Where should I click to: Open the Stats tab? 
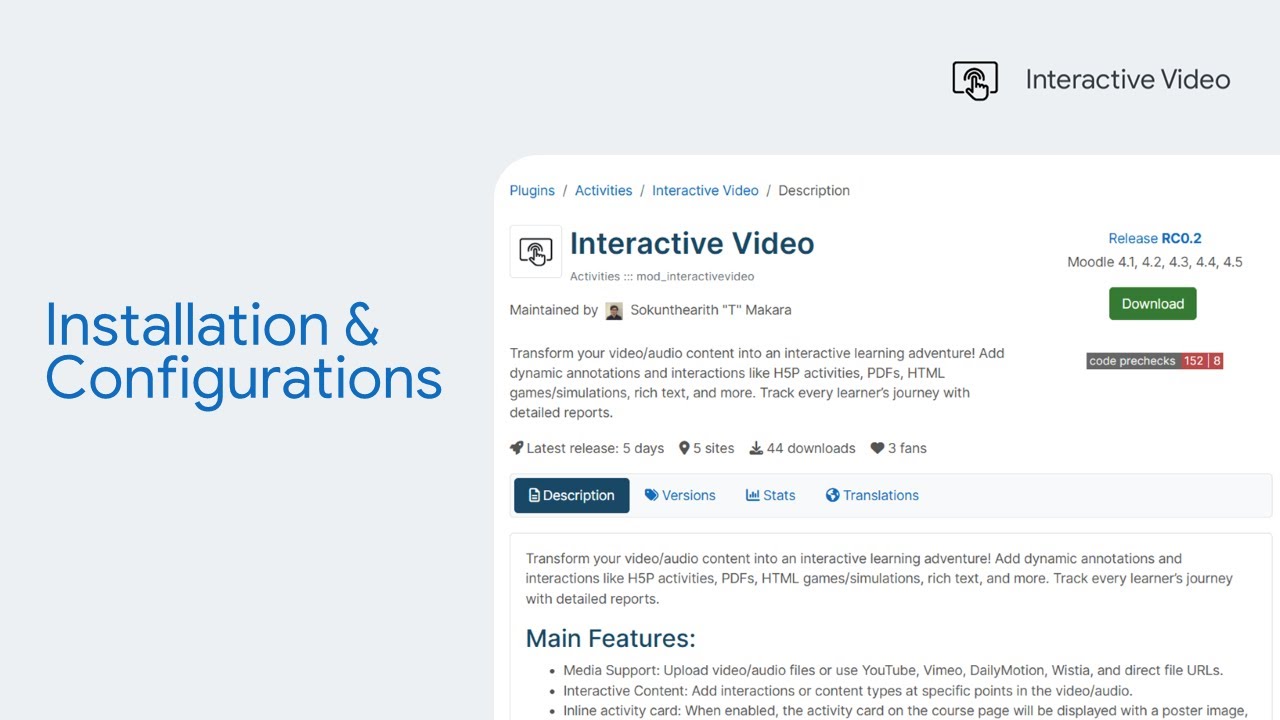771,495
